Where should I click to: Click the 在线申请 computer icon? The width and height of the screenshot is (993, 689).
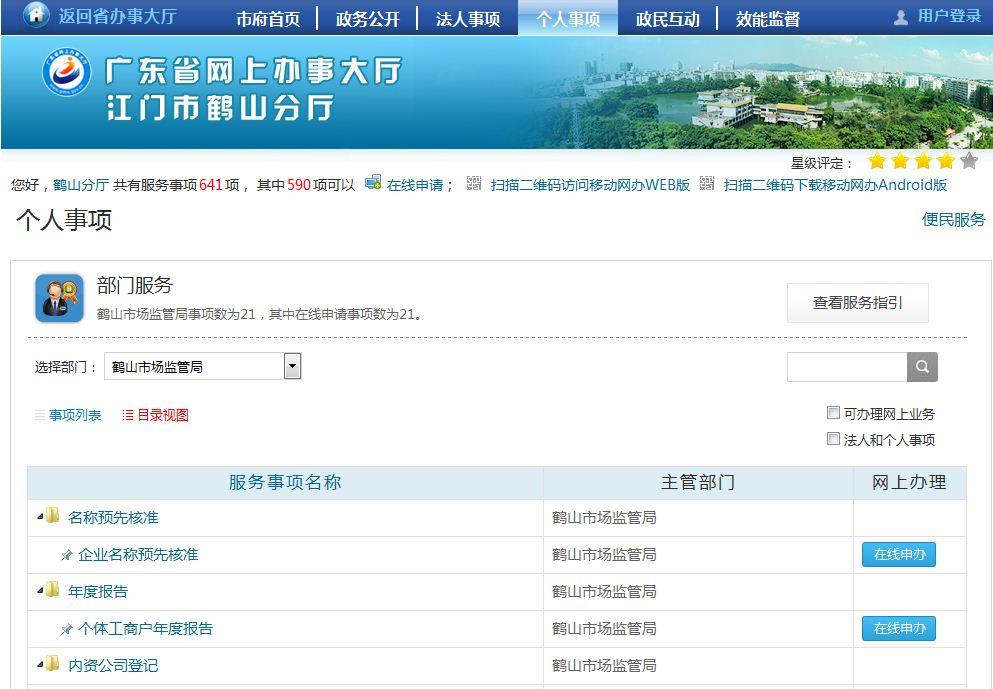(373, 183)
